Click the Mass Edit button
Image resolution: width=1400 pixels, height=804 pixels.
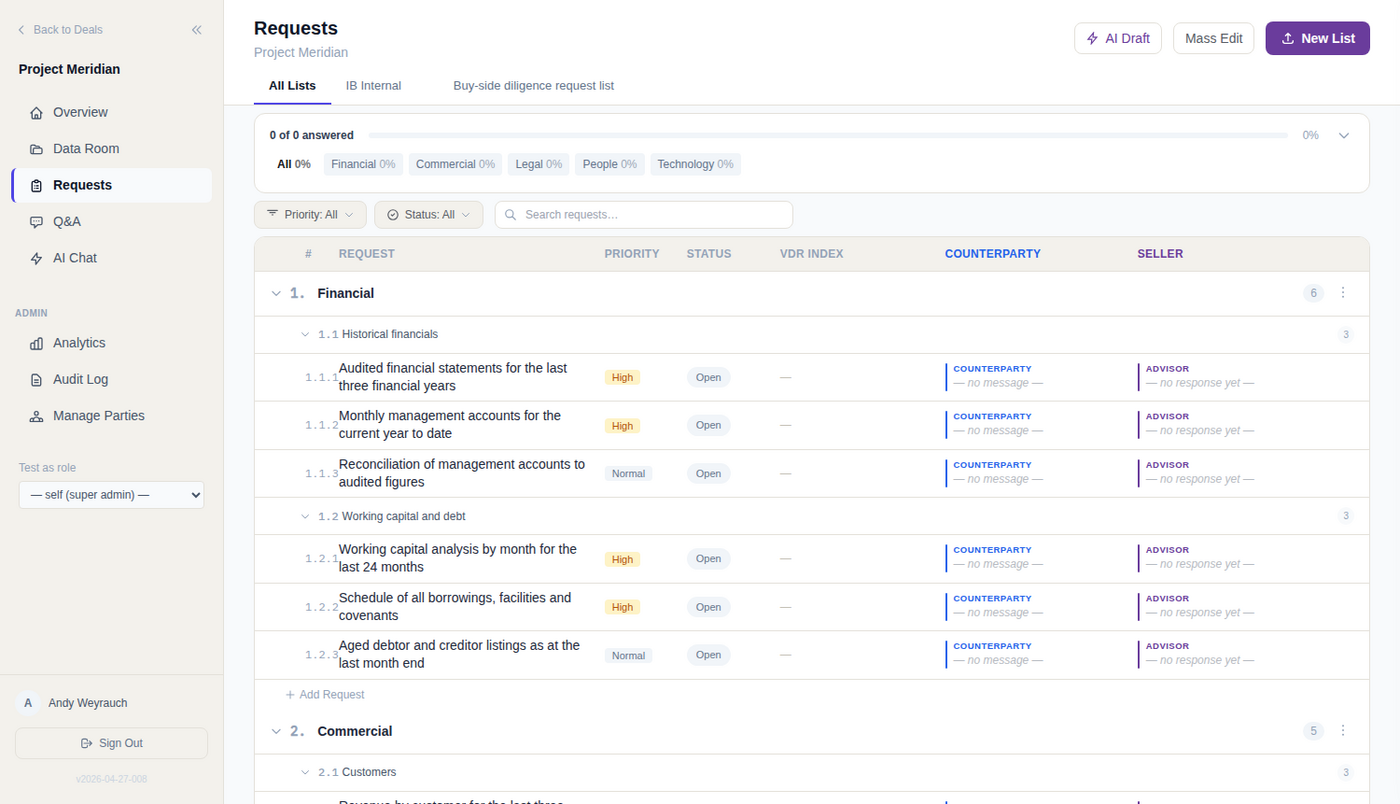(x=1213, y=38)
